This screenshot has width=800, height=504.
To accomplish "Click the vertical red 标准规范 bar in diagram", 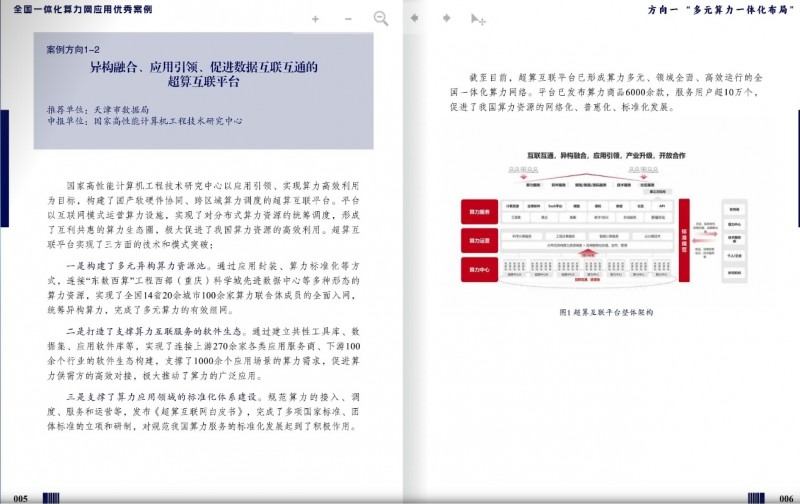I will click(684, 240).
